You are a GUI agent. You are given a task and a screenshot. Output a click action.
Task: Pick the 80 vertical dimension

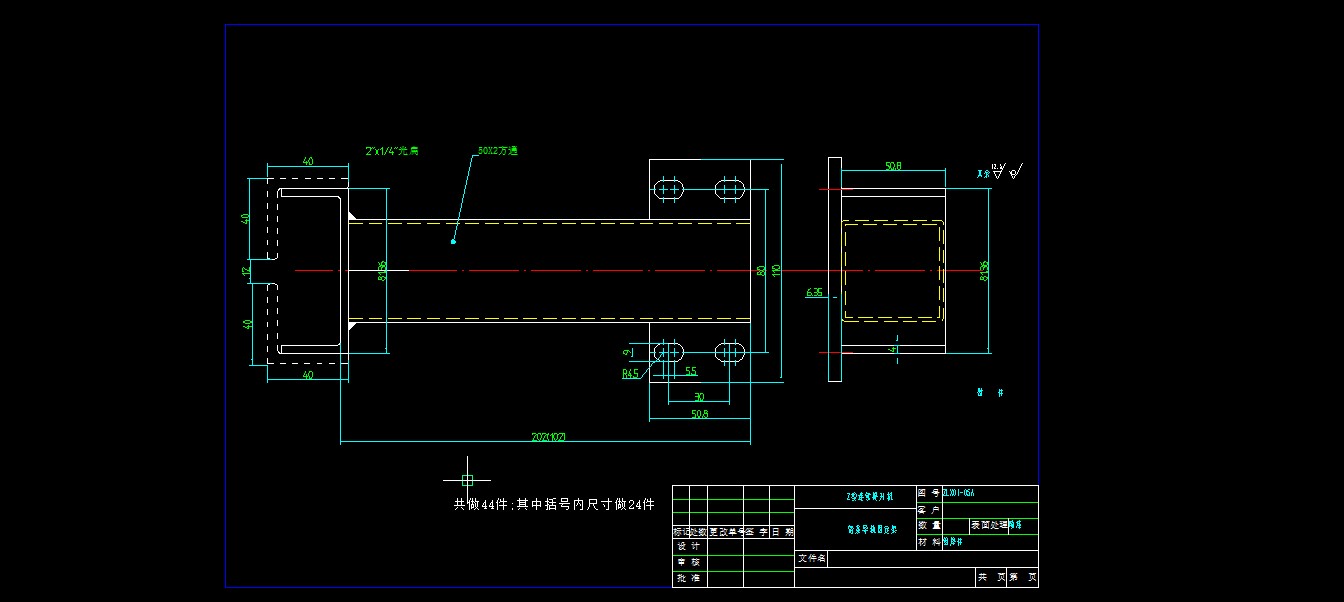[761, 271]
